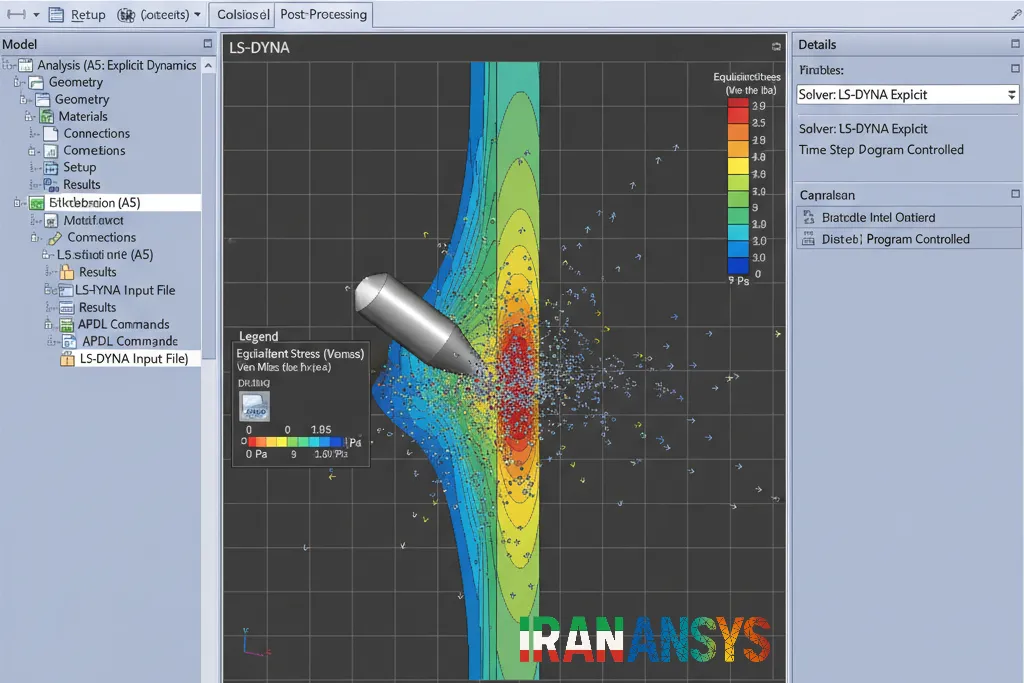
Task: Click the (oɔteeits) toolbar icon
Action: pyautogui.click(x=126, y=14)
